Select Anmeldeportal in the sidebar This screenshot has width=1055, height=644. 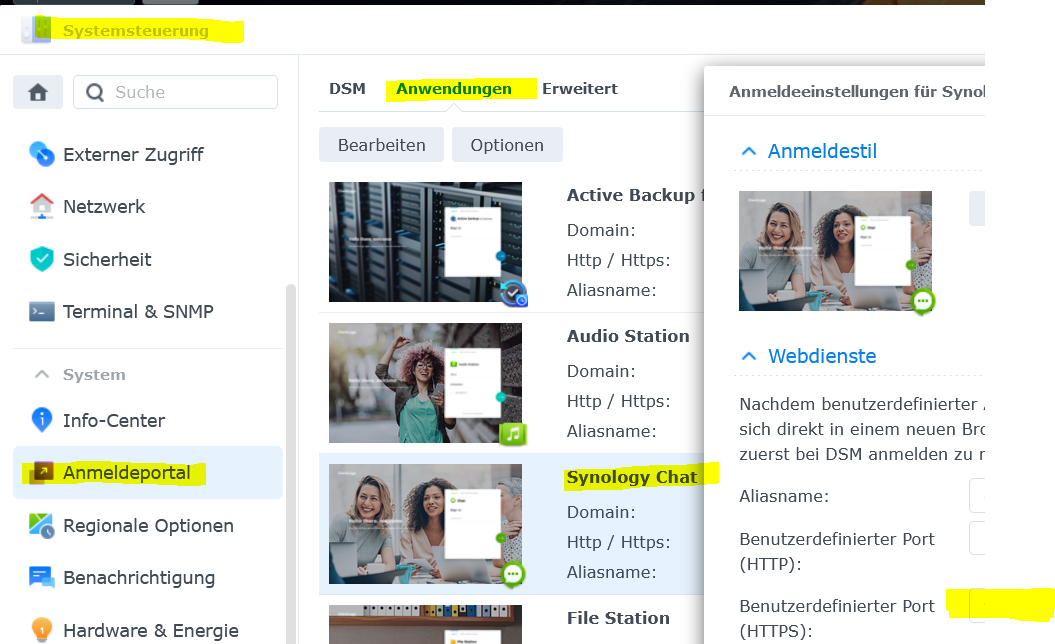click(148, 472)
